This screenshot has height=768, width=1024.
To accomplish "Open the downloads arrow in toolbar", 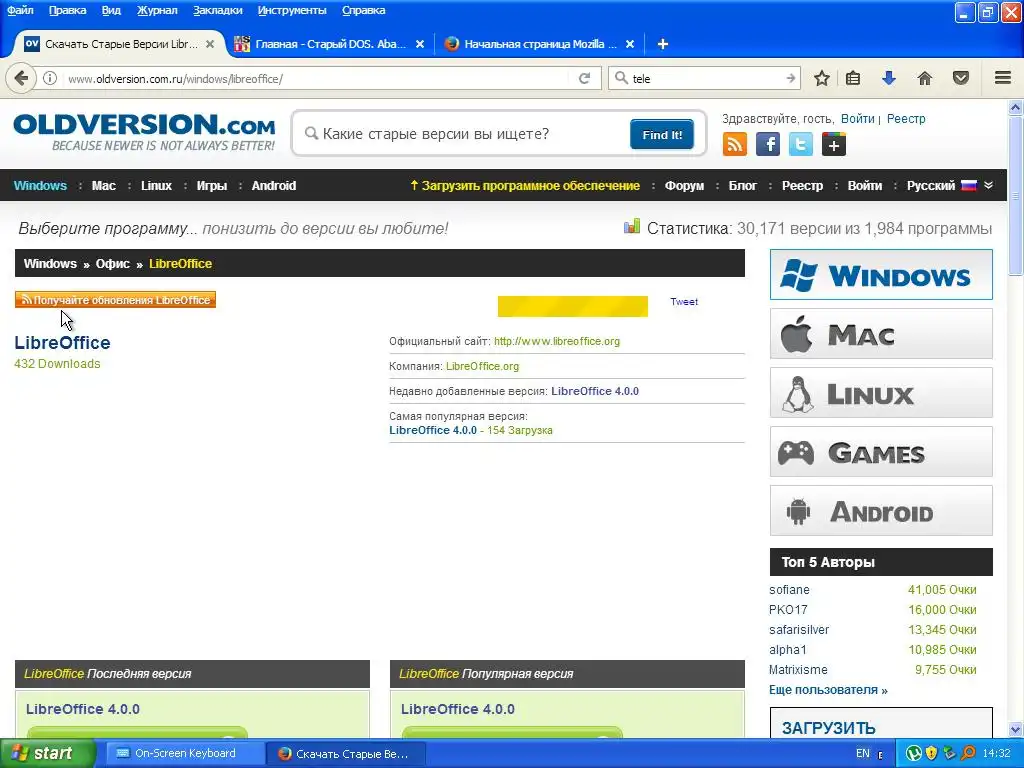I will tap(888, 78).
